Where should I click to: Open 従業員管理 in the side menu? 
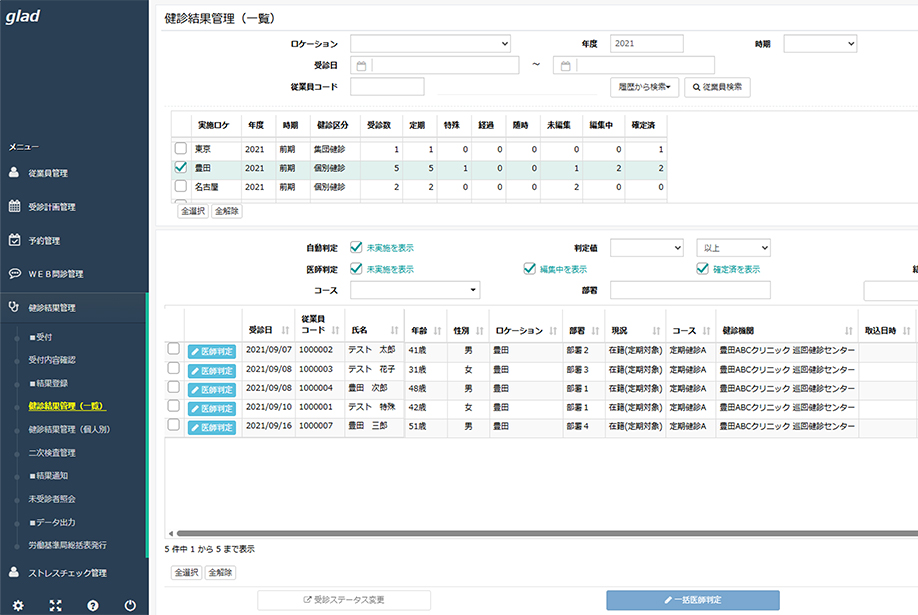click(48, 173)
